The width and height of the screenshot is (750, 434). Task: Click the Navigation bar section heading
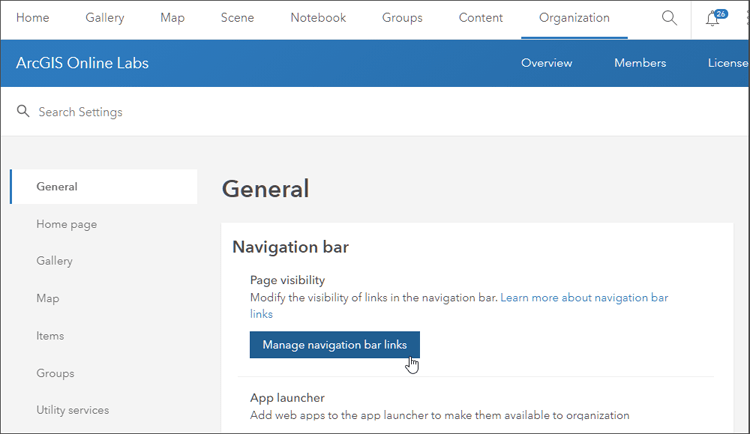(x=290, y=247)
